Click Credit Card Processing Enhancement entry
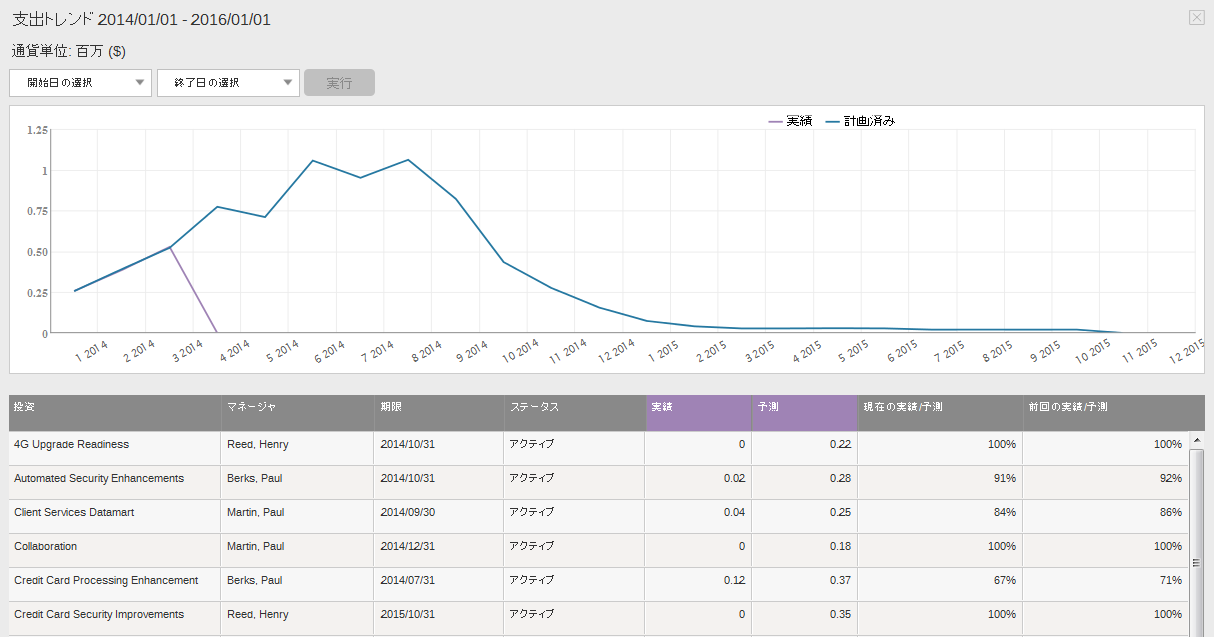Image resolution: width=1214 pixels, height=637 pixels. point(106,580)
